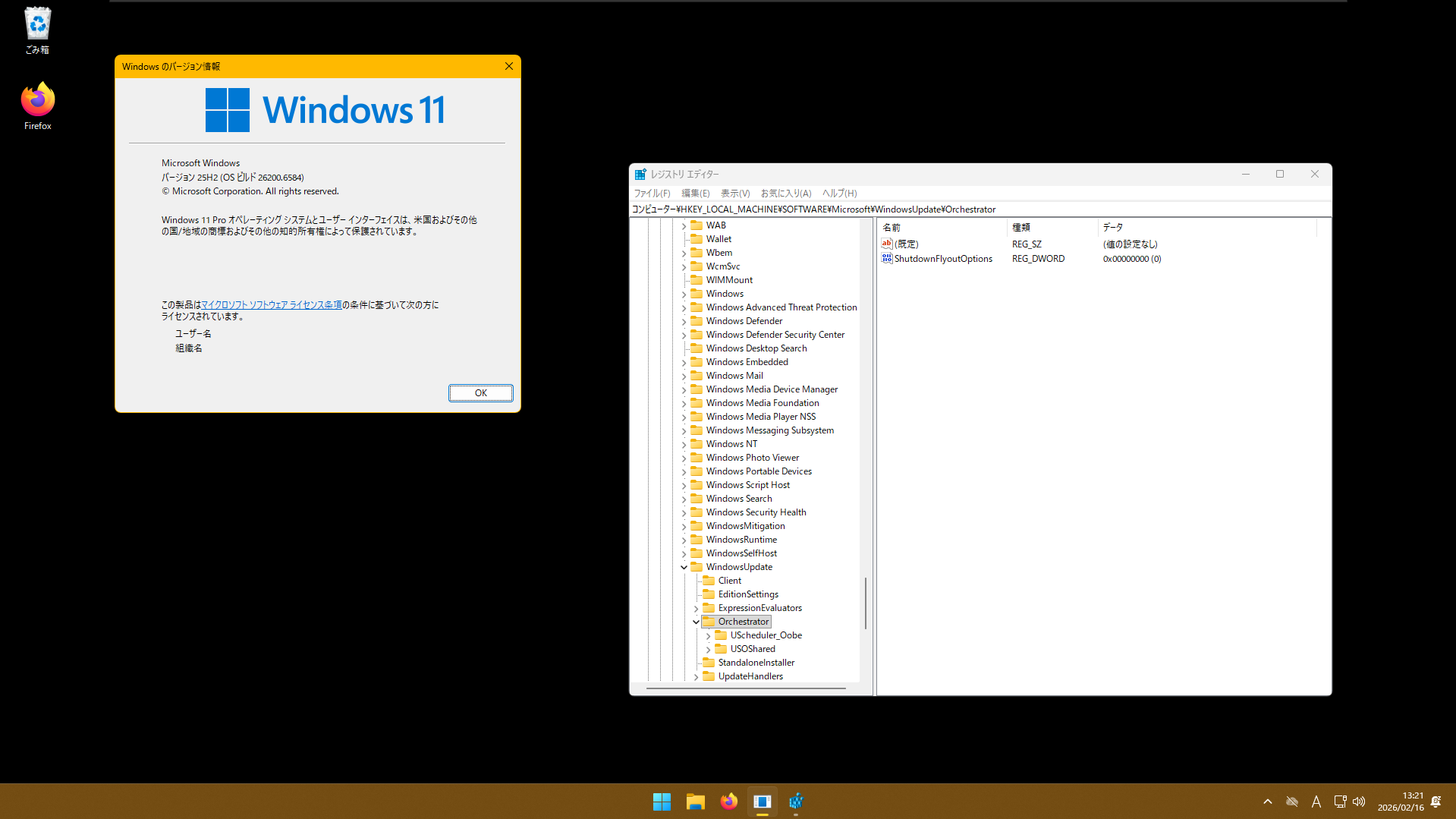Expand the Windows Defender key
Screen dimensions: 1456x819
(684, 321)
